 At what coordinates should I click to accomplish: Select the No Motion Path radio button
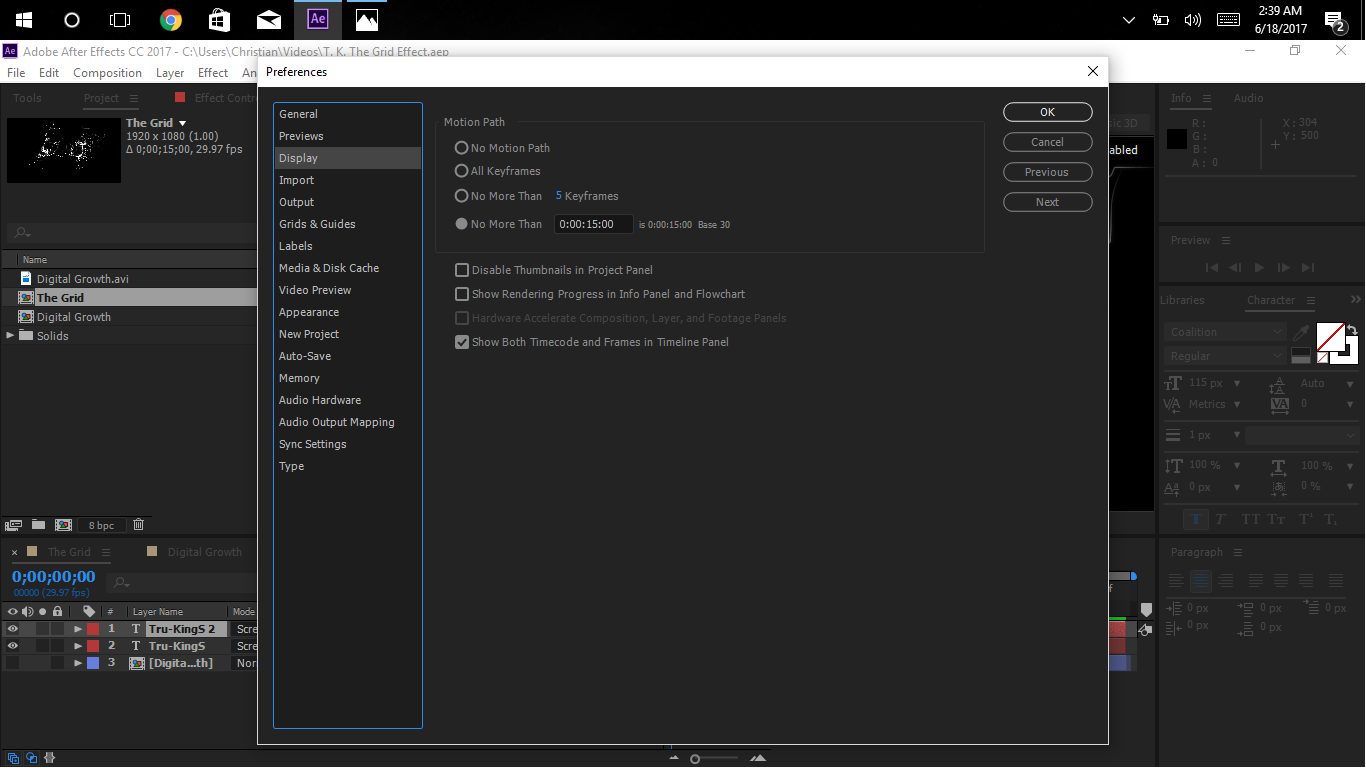click(461, 147)
